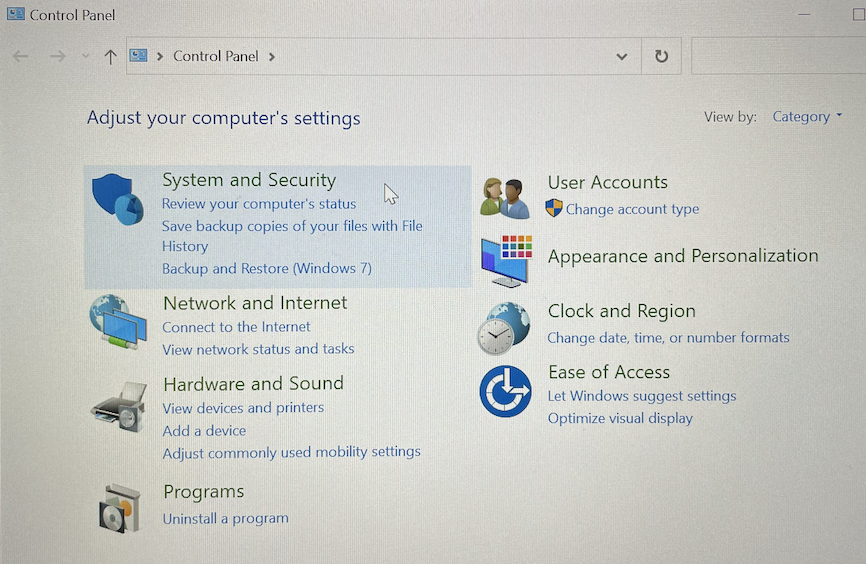The height and width of the screenshot is (564, 866).
Task: Click Adjust commonly used mobility settings
Action: point(292,452)
